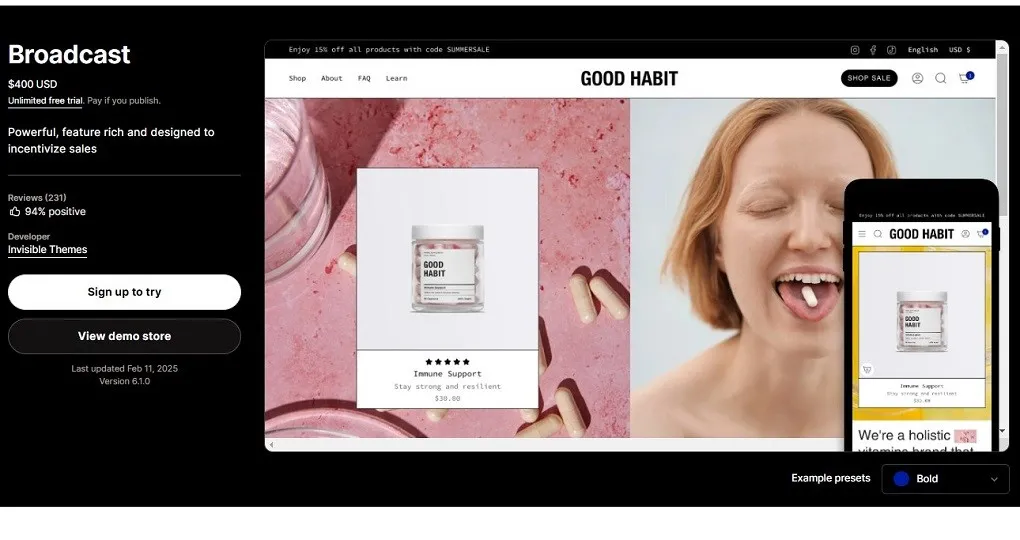Click the Last updated Feb 11, 2025 text
Viewport: 1020px width, 540px height.
point(124,368)
